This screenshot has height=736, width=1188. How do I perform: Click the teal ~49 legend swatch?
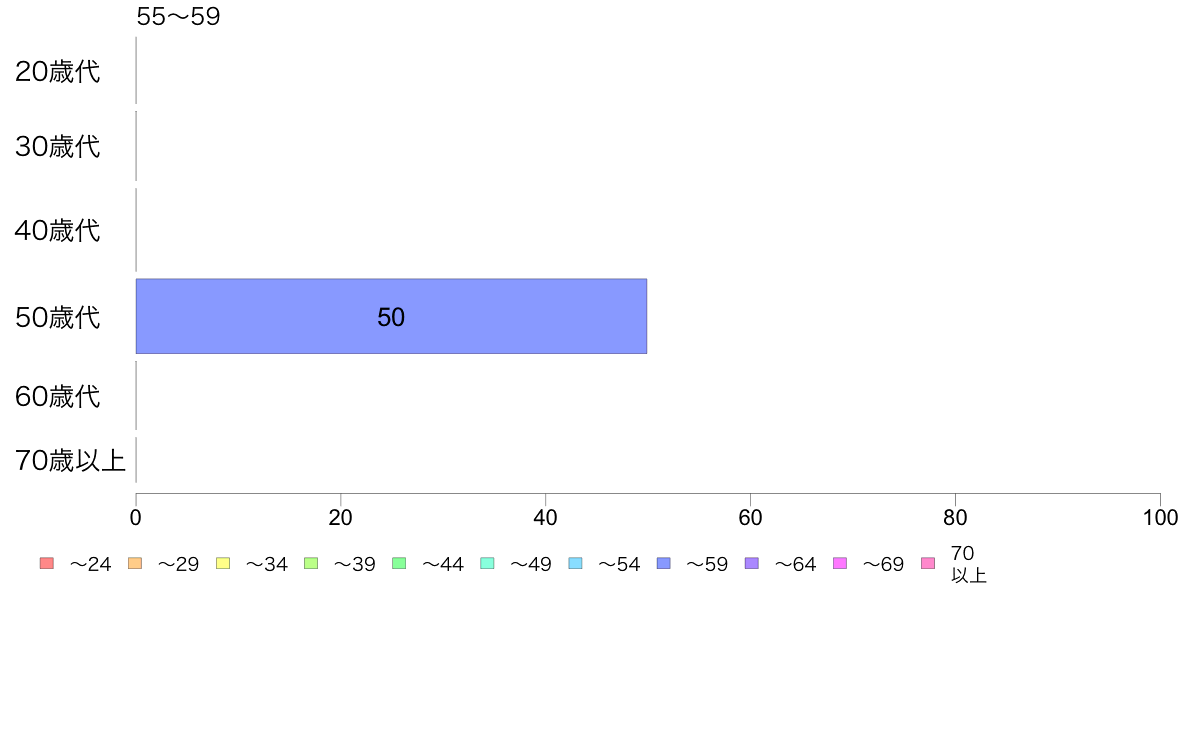click(487, 563)
